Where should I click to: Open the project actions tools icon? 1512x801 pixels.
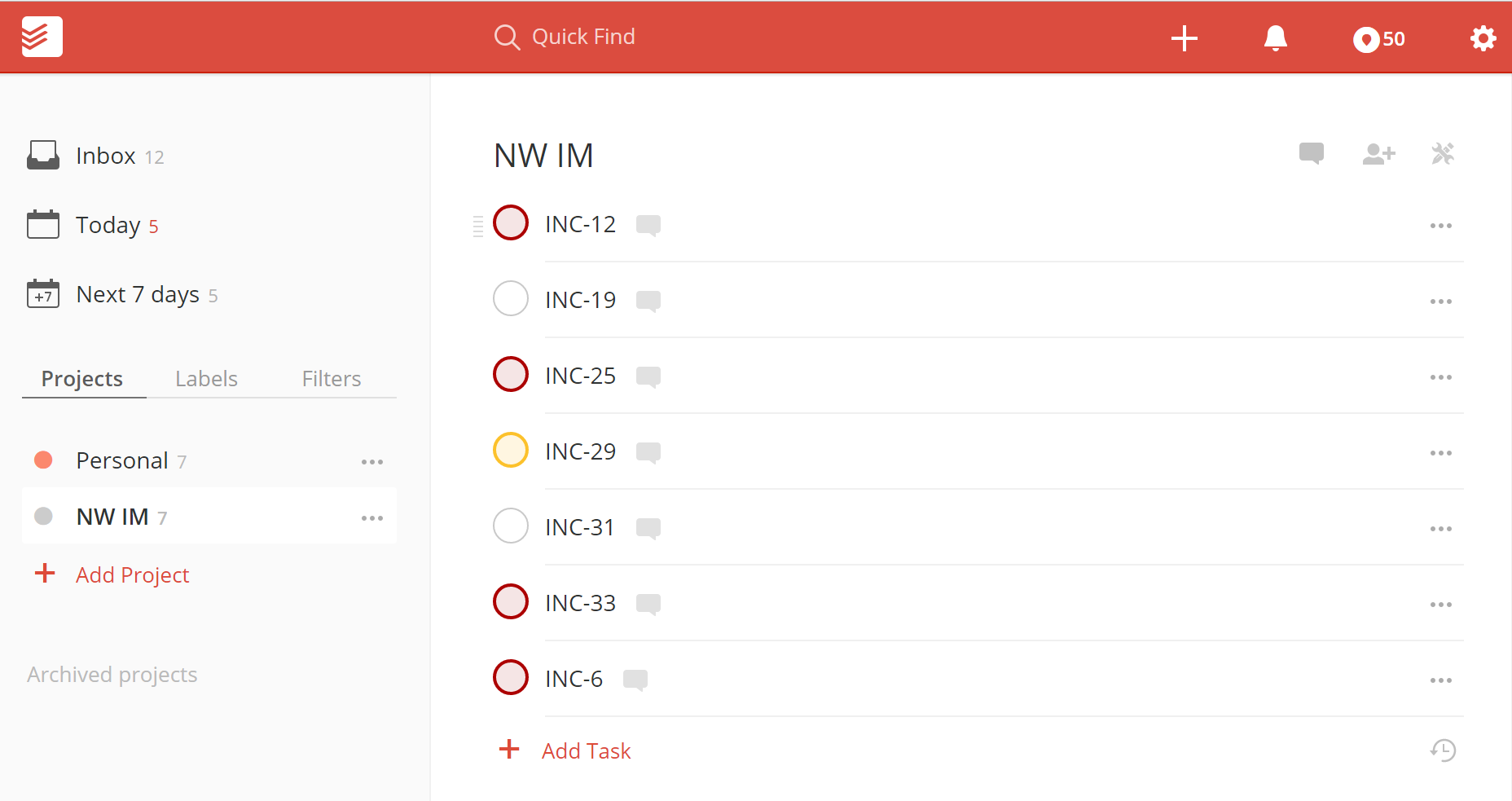coord(1443,153)
